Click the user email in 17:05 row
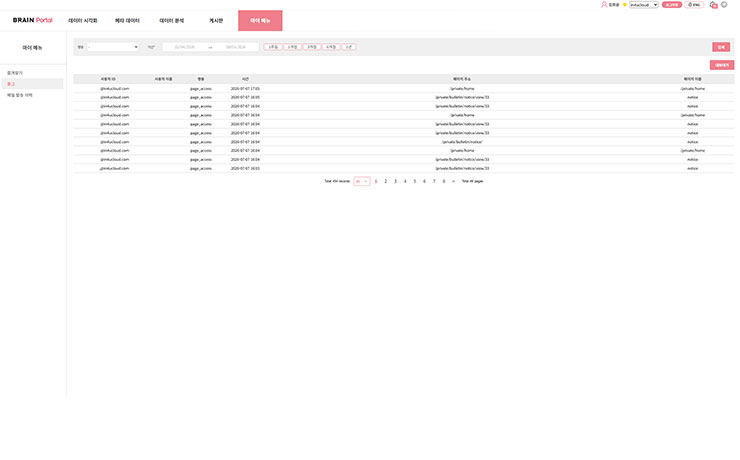 pos(114,89)
